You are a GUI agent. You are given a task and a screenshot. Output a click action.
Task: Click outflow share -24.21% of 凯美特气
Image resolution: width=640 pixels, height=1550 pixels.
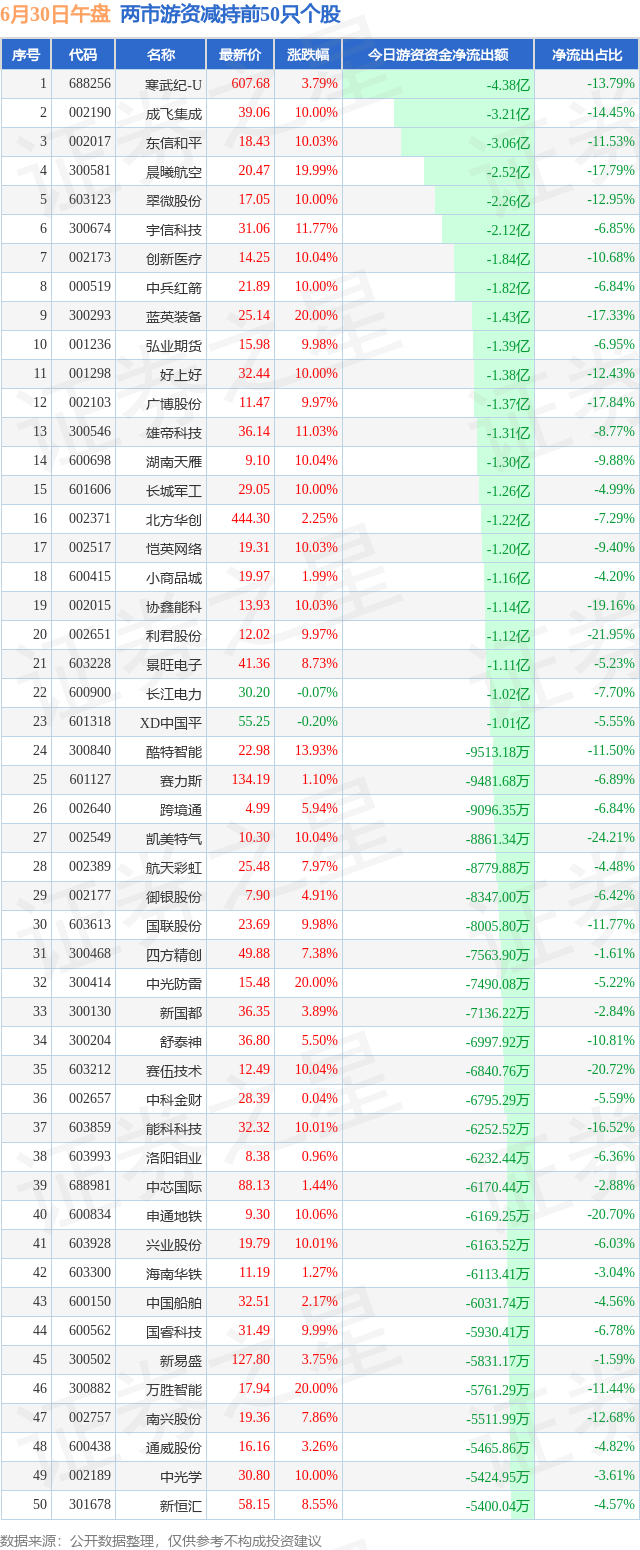pyautogui.click(x=610, y=838)
